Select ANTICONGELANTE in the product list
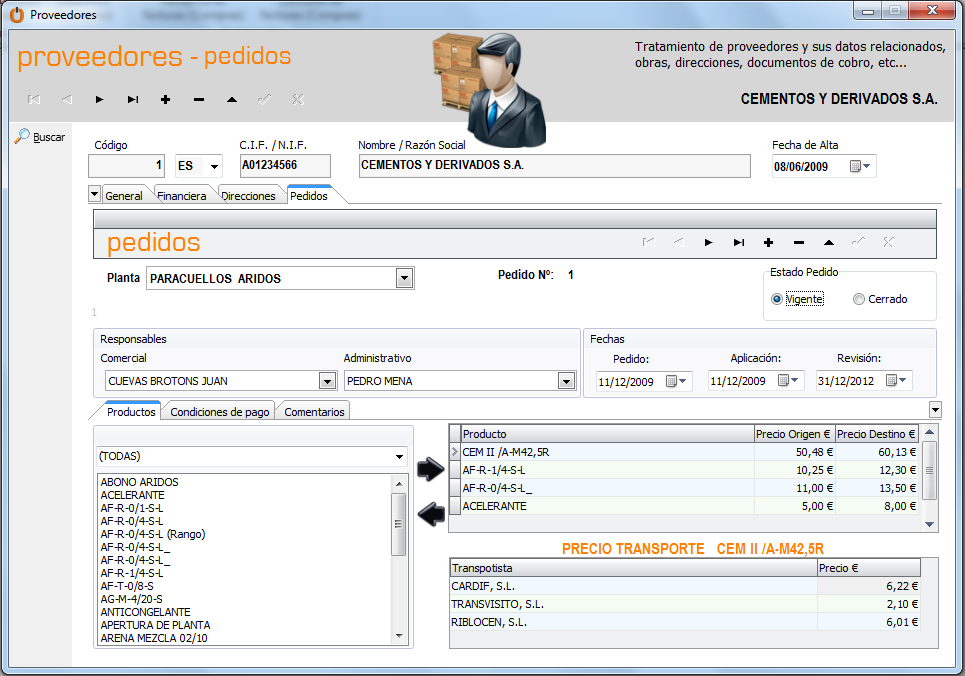Image resolution: width=965 pixels, height=676 pixels. (145, 612)
